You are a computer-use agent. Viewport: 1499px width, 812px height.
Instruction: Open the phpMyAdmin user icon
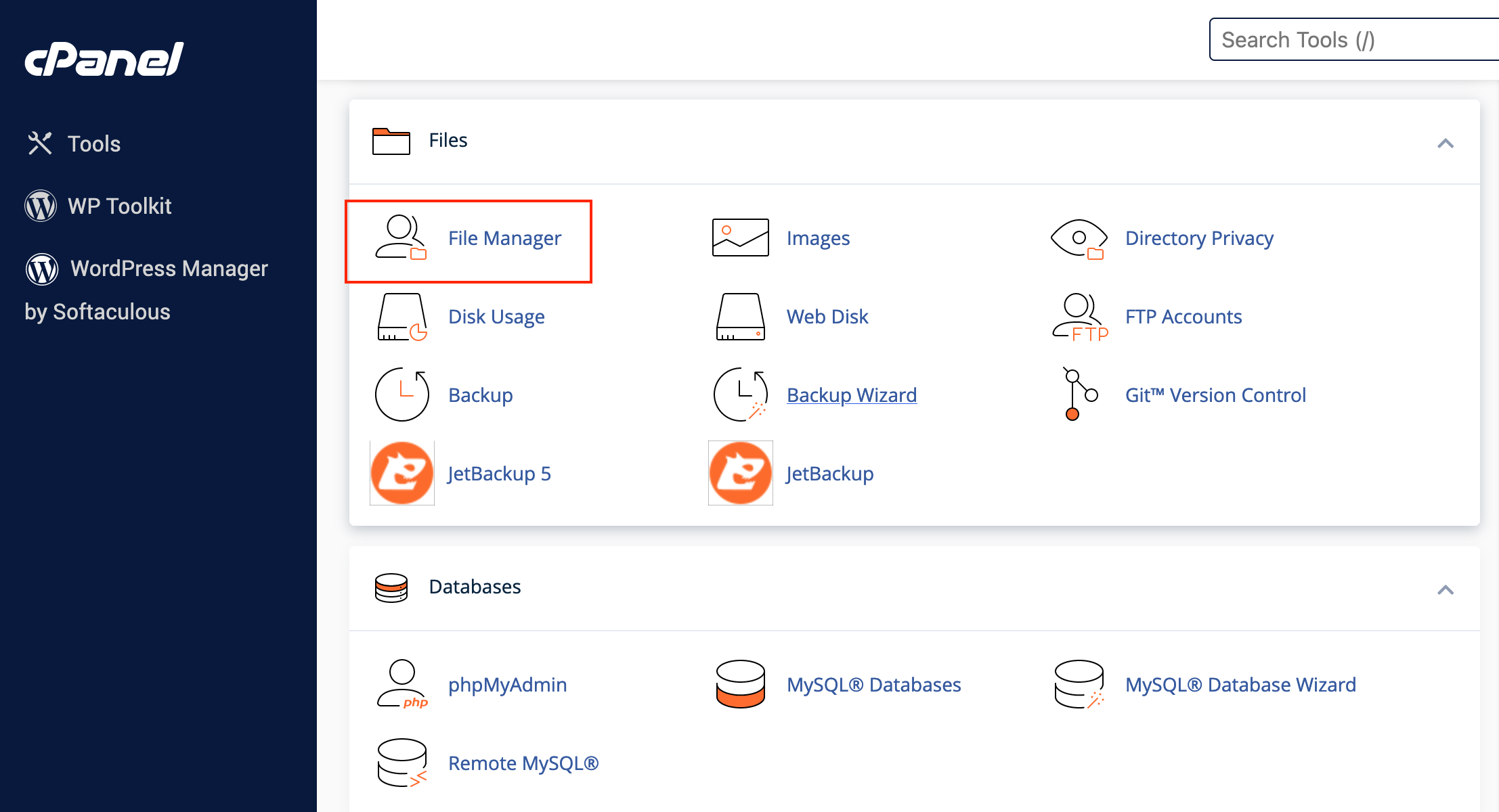[402, 684]
